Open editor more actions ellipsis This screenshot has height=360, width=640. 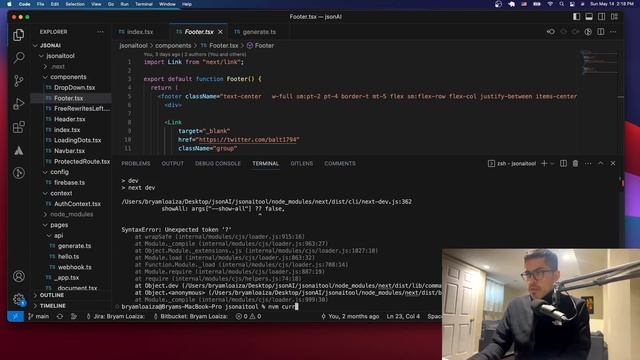tap(613, 32)
